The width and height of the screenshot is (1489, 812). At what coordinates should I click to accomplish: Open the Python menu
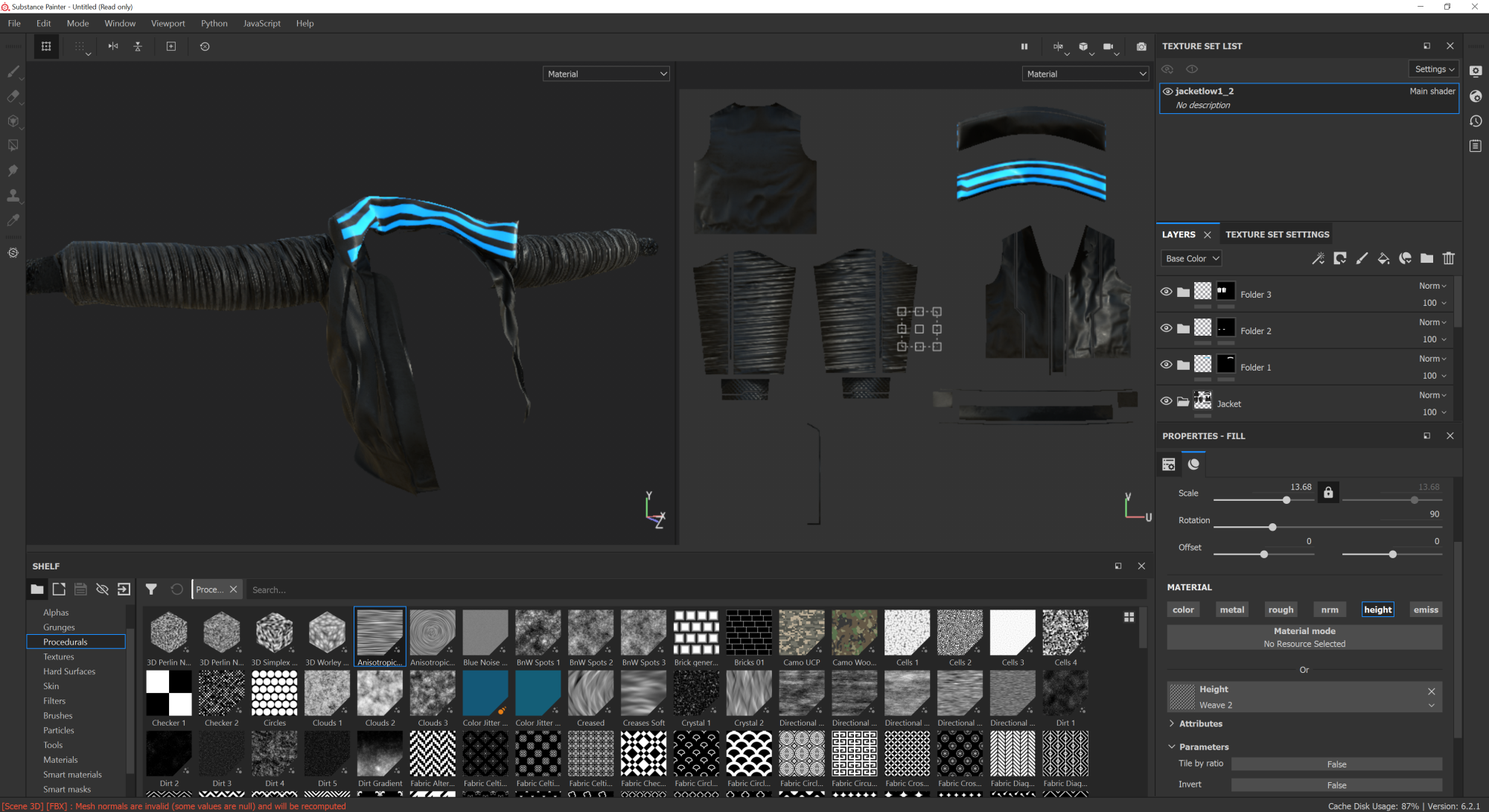click(214, 23)
